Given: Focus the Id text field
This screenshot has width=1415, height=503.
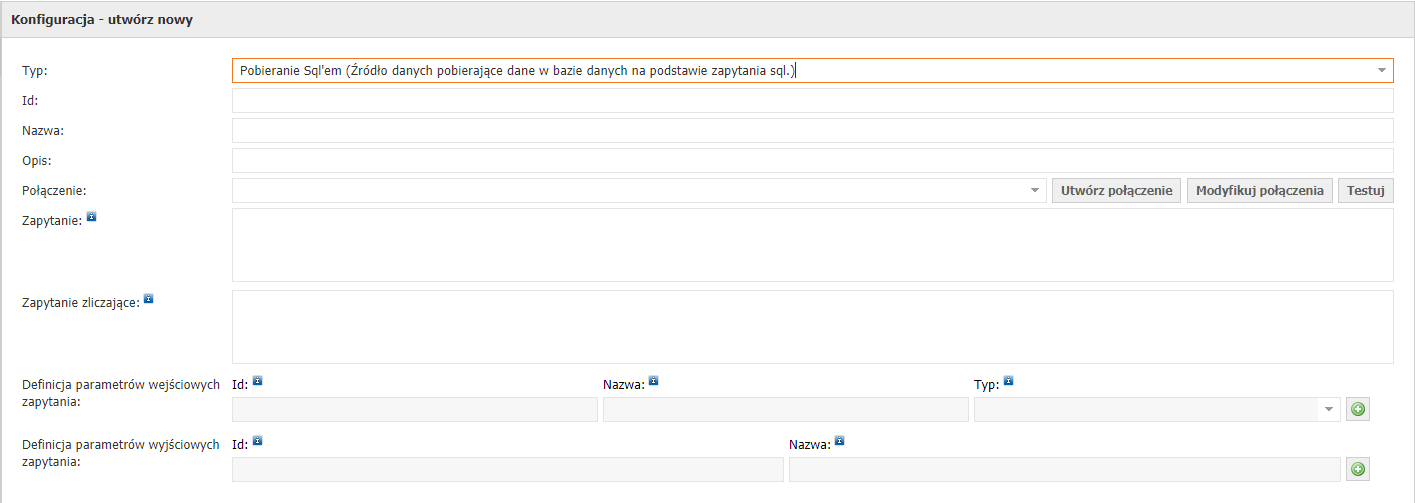Looking at the screenshot, I should [812, 101].
